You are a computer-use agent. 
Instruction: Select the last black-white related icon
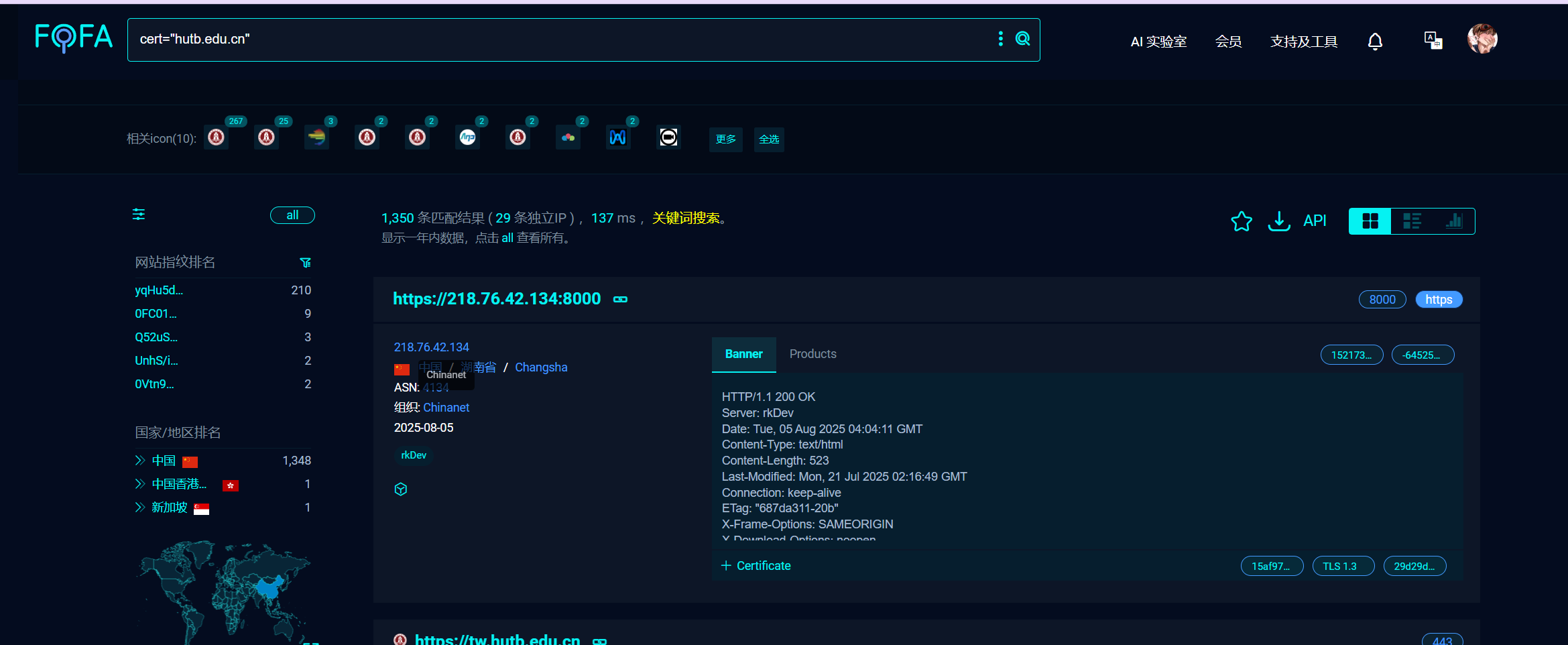pyautogui.click(x=668, y=137)
